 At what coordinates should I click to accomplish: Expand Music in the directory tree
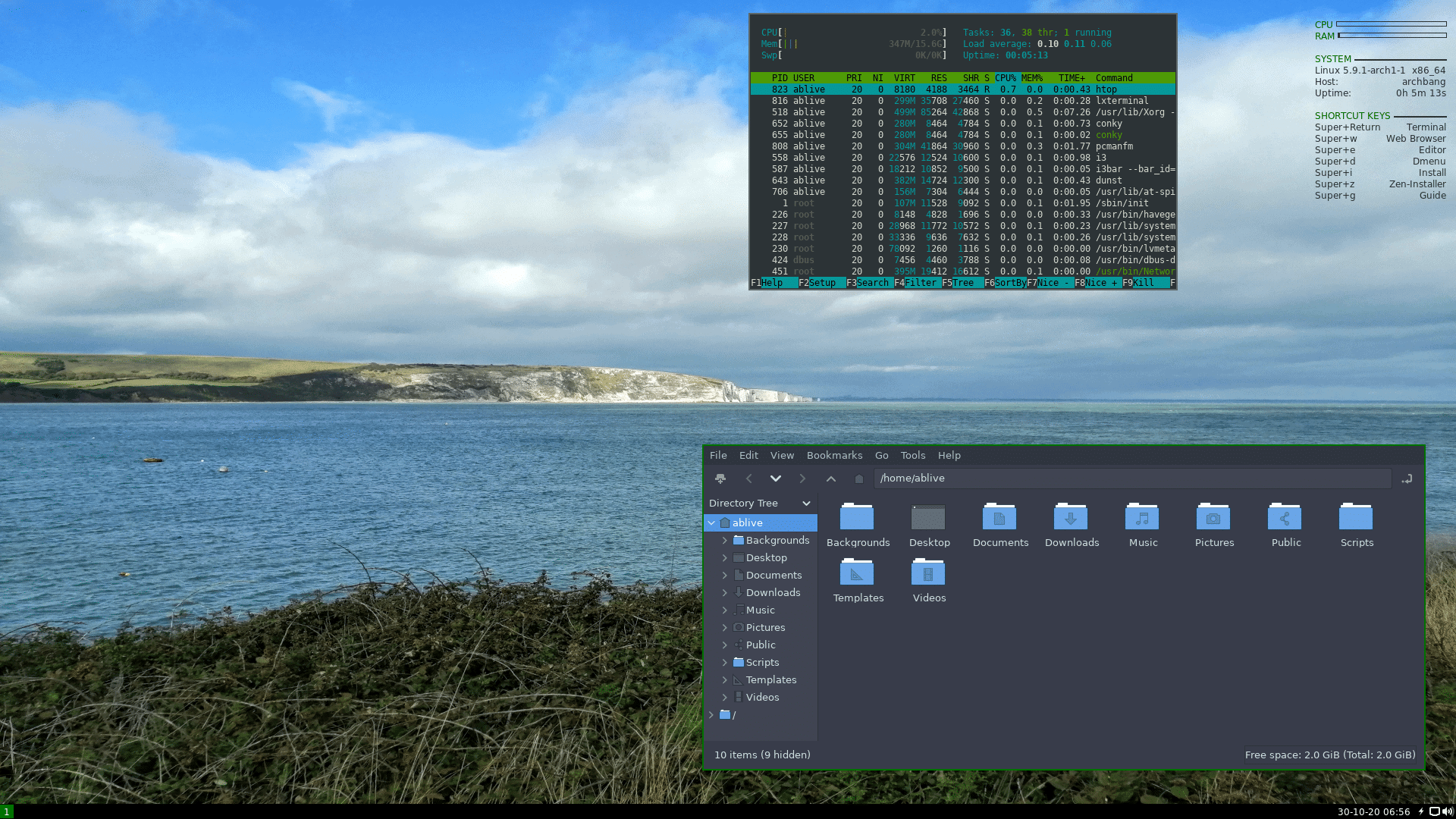coord(724,610)
